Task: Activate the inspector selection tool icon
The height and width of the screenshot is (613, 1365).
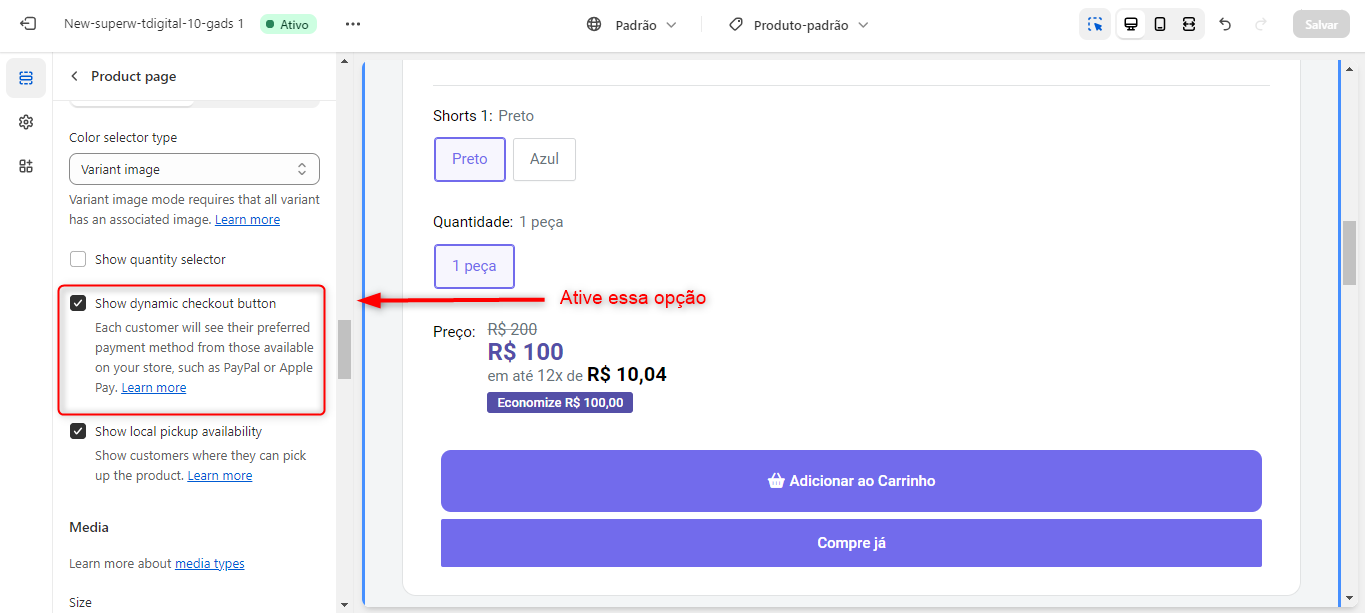Action: pos(1095,24)
